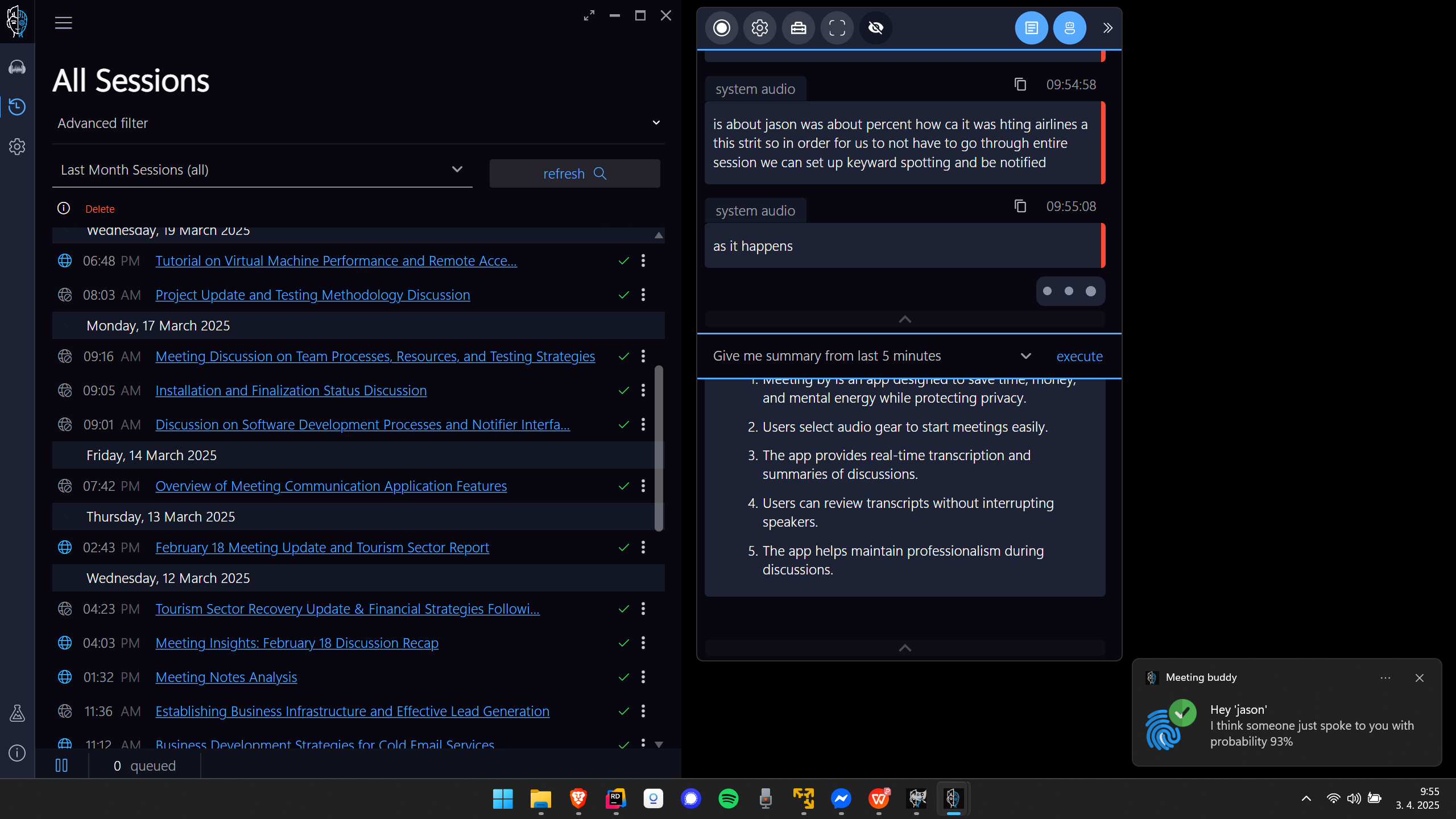Open the summary prompt dropdown arrow
Screen dimensions: 1456x819
tap(1025, 356)
